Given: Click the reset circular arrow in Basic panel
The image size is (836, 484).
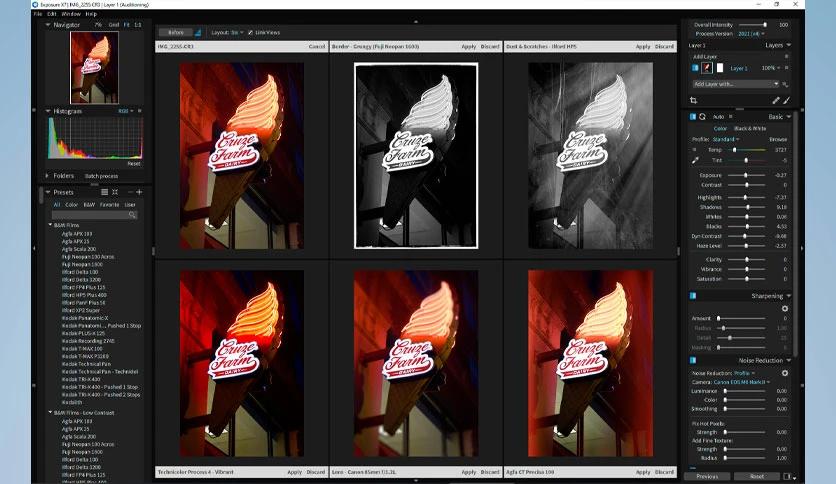Looking at the screenshot, I should pyautogui.click(x=702, y=117).
